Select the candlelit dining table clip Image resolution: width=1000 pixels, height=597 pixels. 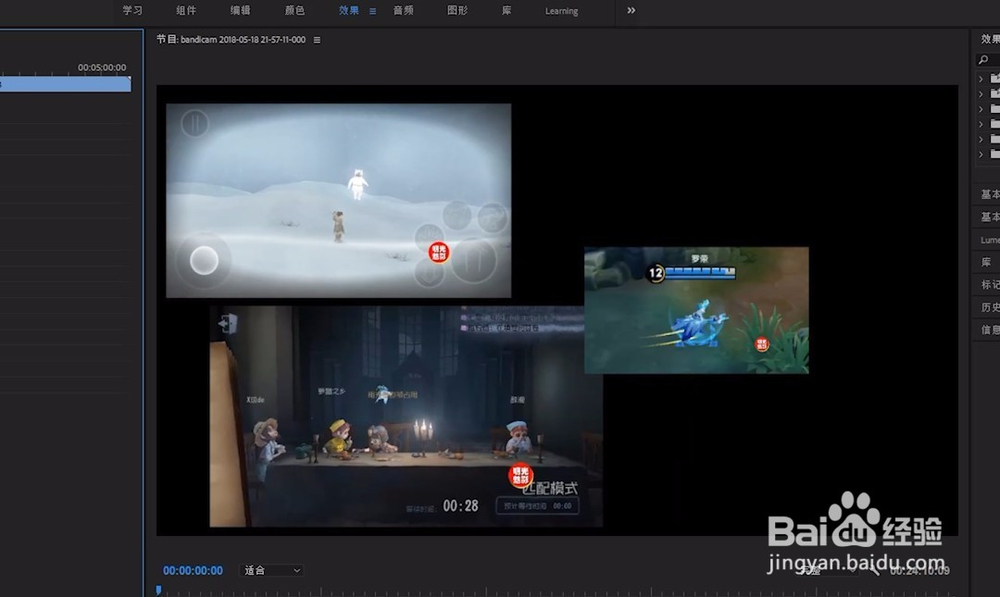pyautogui.click(x=406, y=416)
